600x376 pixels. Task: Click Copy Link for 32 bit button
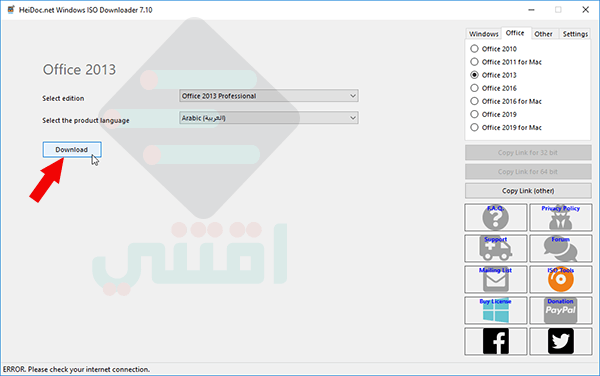point(528,152)
